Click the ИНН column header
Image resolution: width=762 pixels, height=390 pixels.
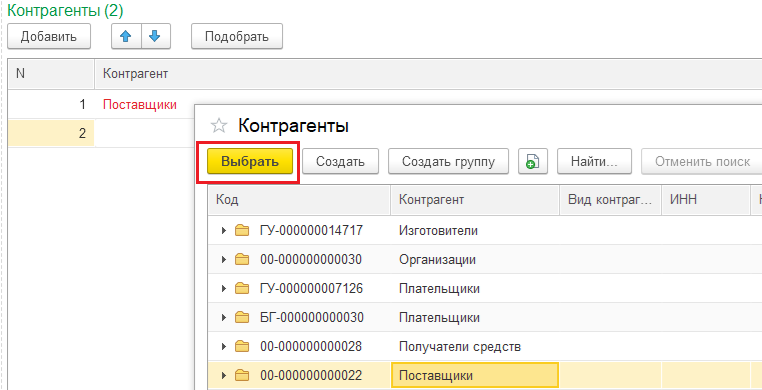click(705, 200)
